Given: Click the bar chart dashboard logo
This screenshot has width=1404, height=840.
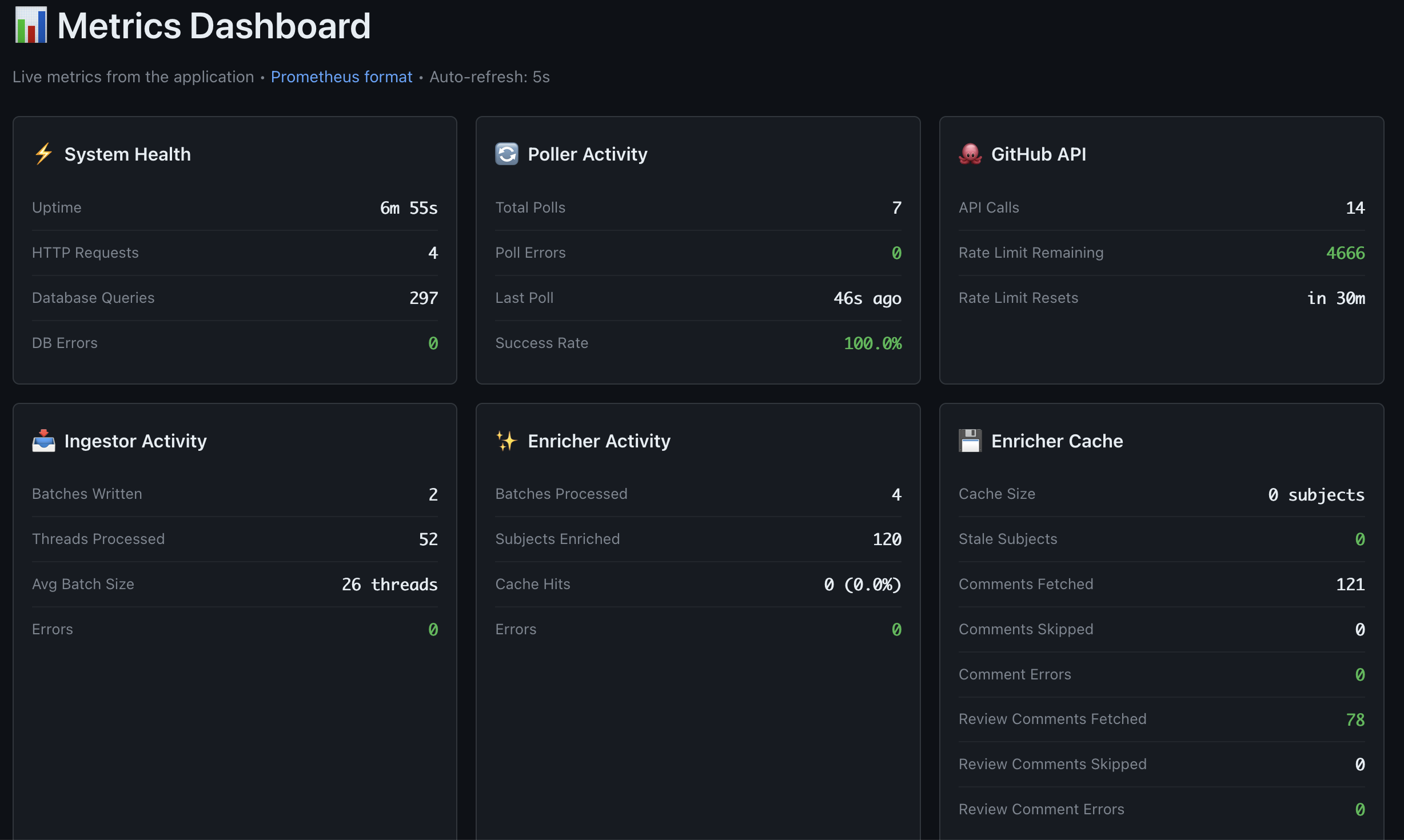Looking at the screenshot, I should tap(30, 25).
